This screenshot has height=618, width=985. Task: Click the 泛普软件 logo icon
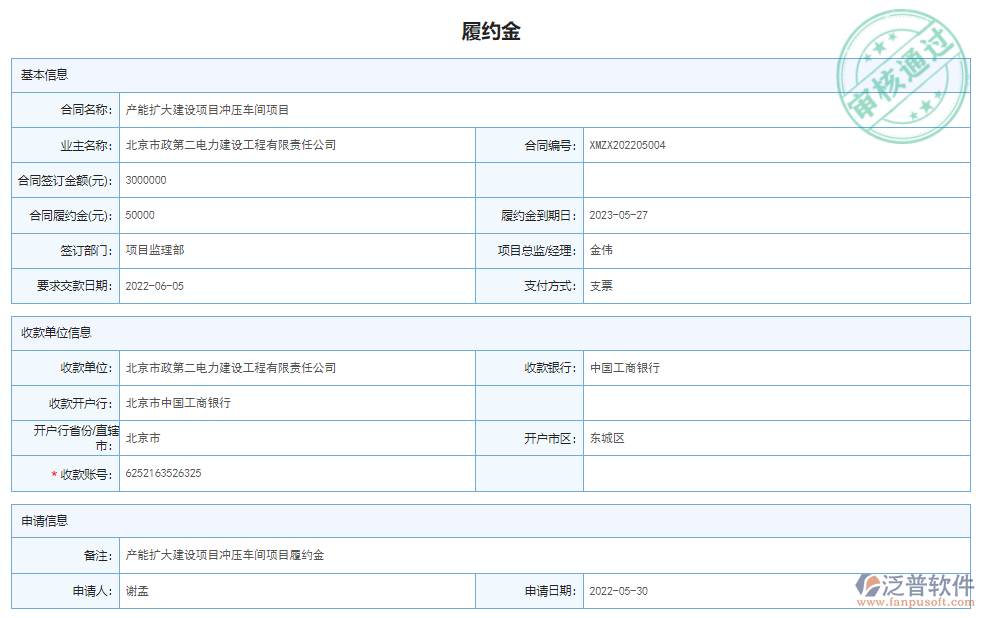pos(868,587)
